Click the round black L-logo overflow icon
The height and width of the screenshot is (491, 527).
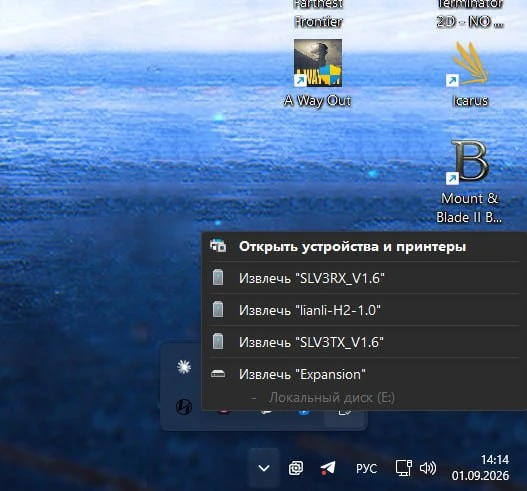(x=184, y=407)
